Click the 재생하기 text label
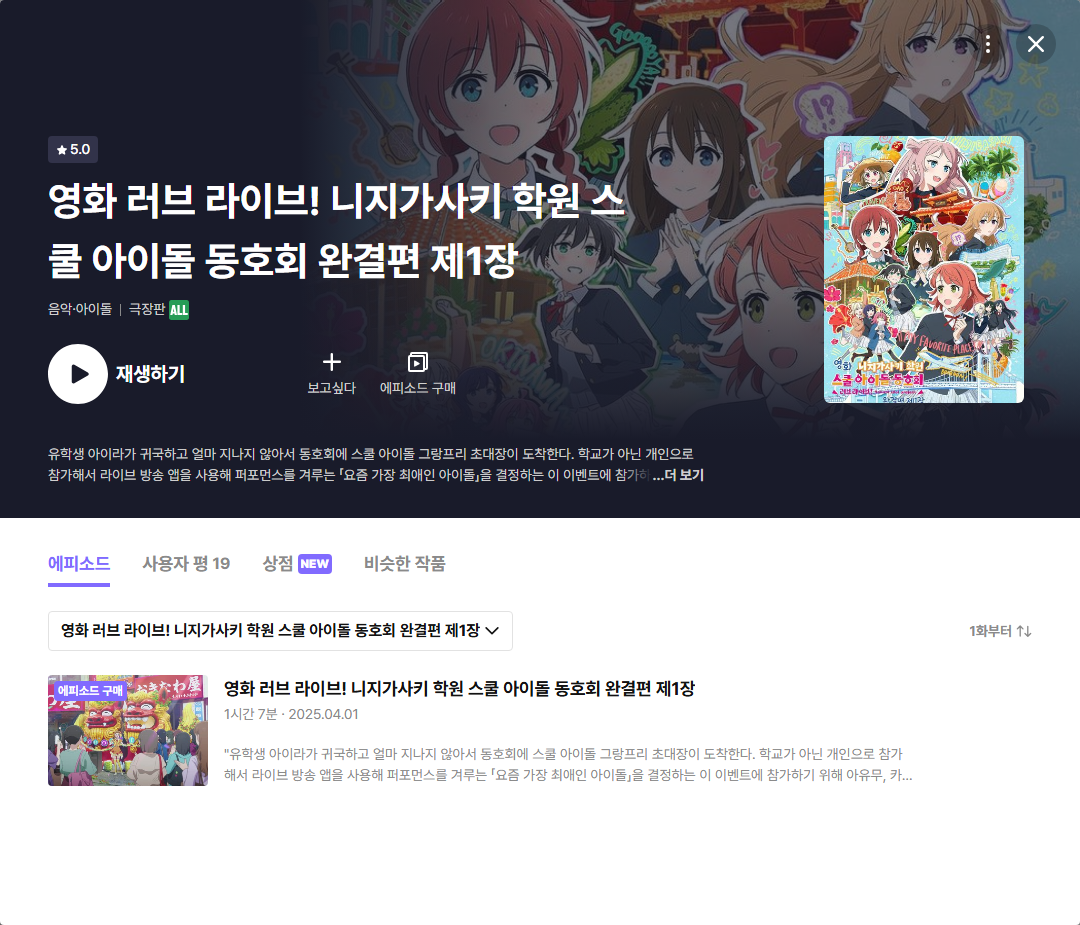 [150, 374]
